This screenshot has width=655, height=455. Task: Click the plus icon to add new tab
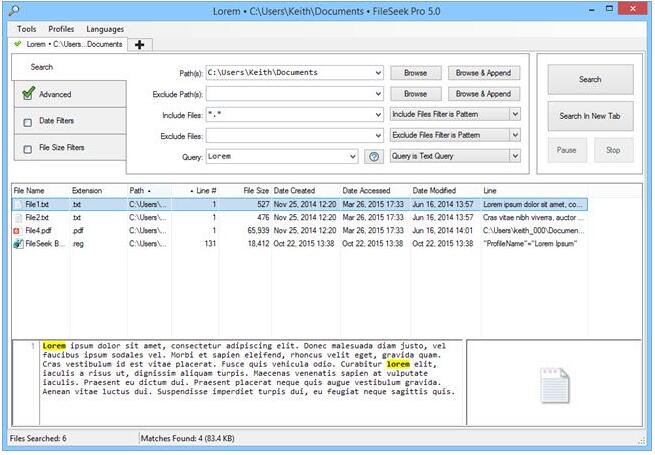(x=140, y=45)
